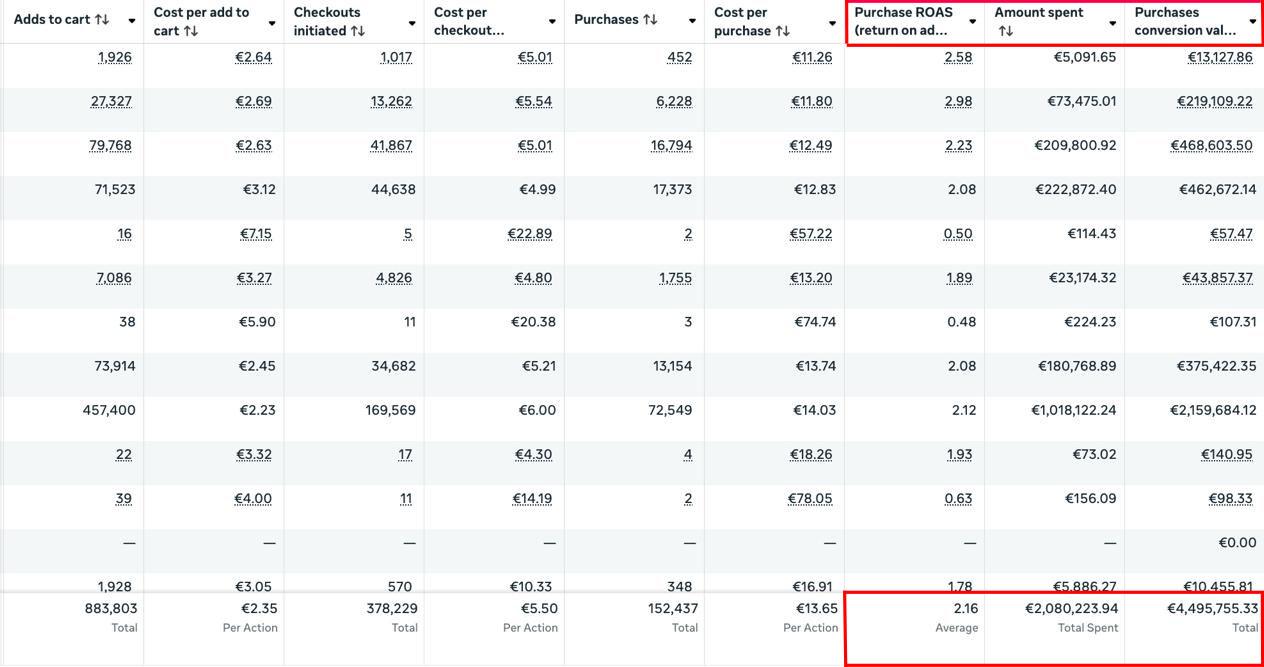
Task: Open the 16,794 purchases link
Action: [671, 145]
